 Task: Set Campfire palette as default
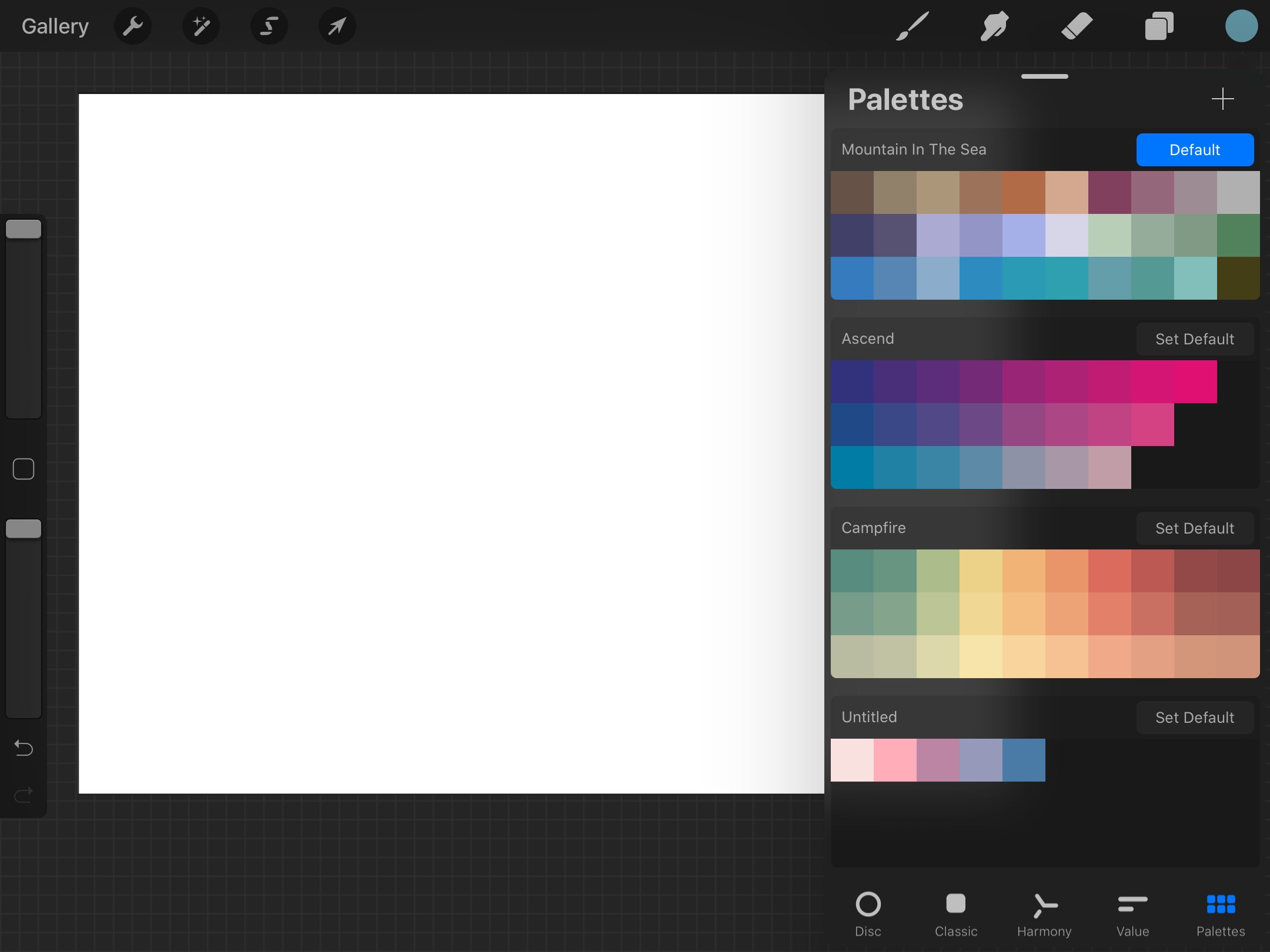(x=1194, y=528)
